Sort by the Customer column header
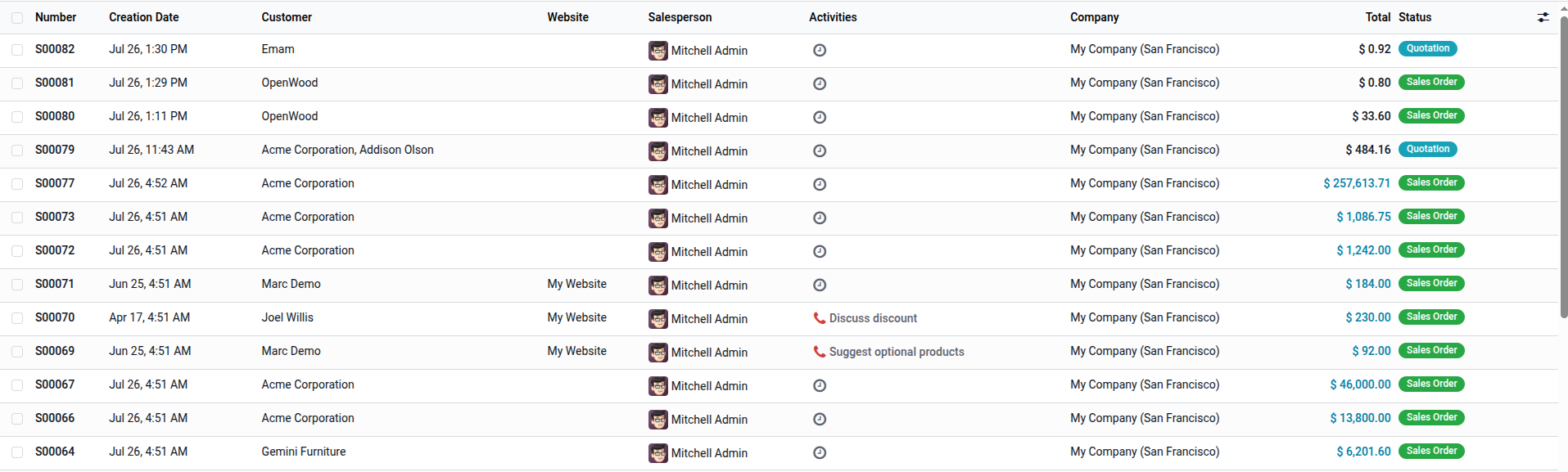Screen dimensions: 1568x472 [x=287, y=17]
